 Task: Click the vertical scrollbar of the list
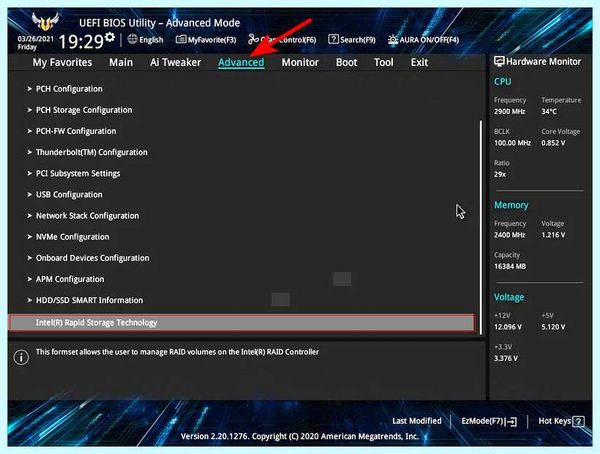click(481, 228)
